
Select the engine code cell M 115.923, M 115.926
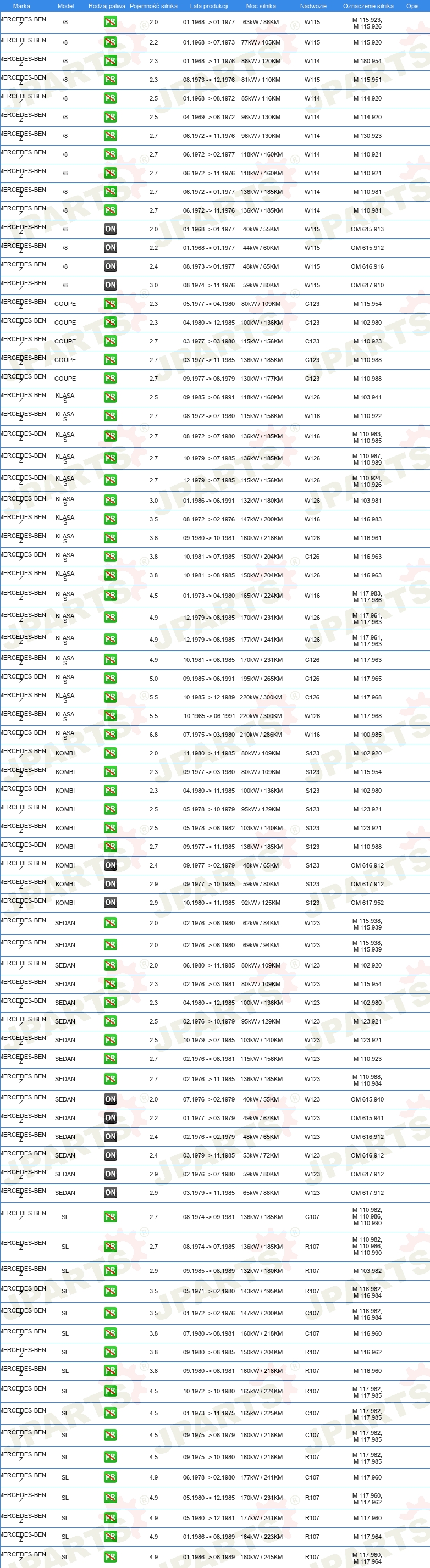tap(367, 23)
